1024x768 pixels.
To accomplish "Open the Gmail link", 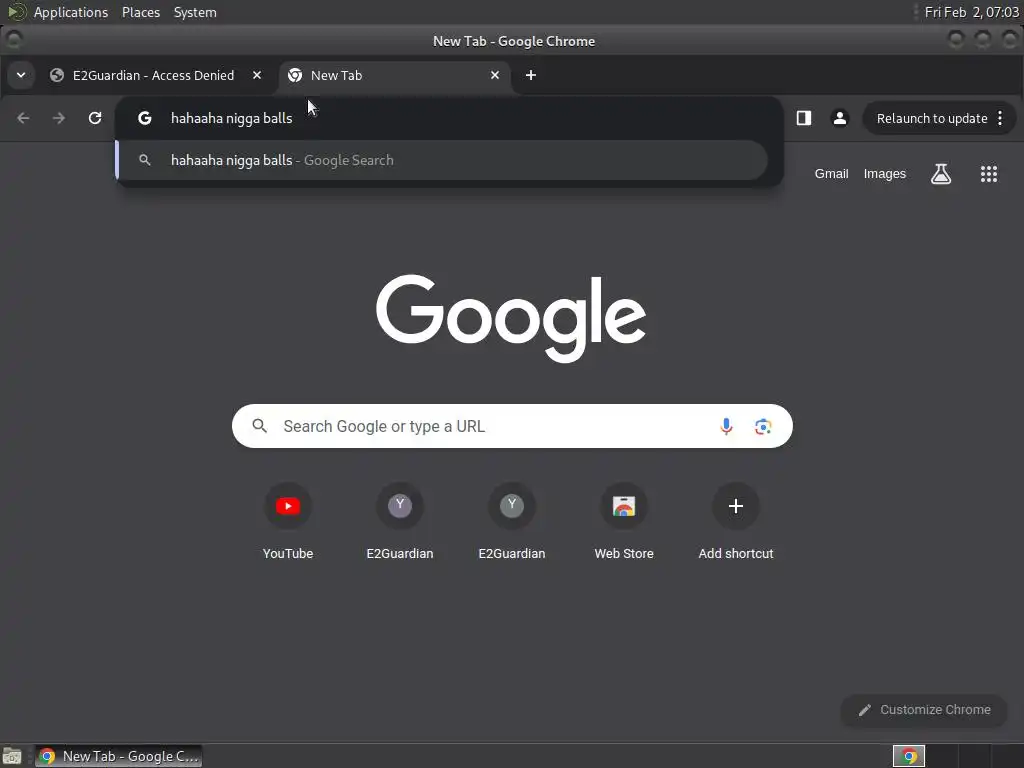I will pyautogui.click(x=831, y=174).
